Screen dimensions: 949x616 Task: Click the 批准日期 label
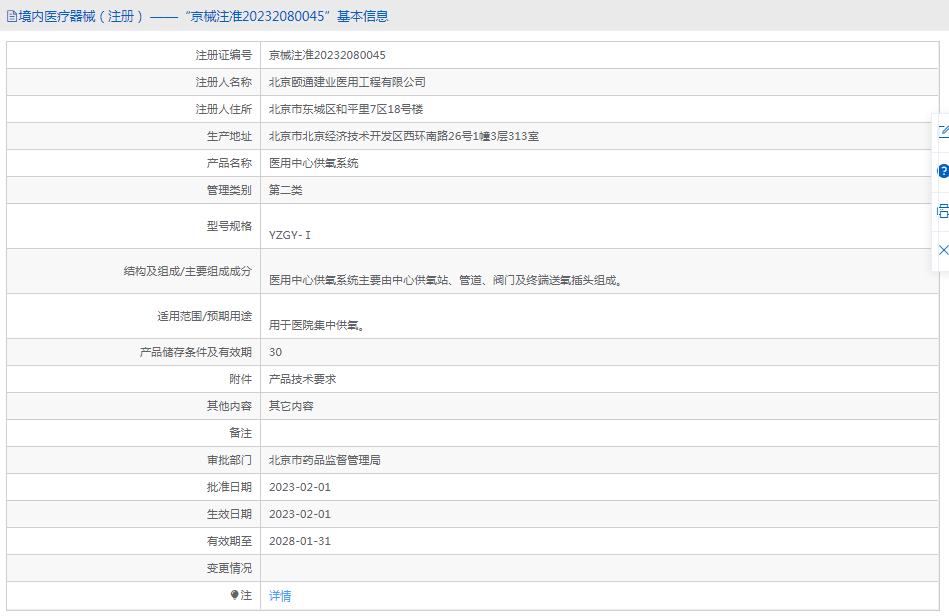click(x=229, y=487)
